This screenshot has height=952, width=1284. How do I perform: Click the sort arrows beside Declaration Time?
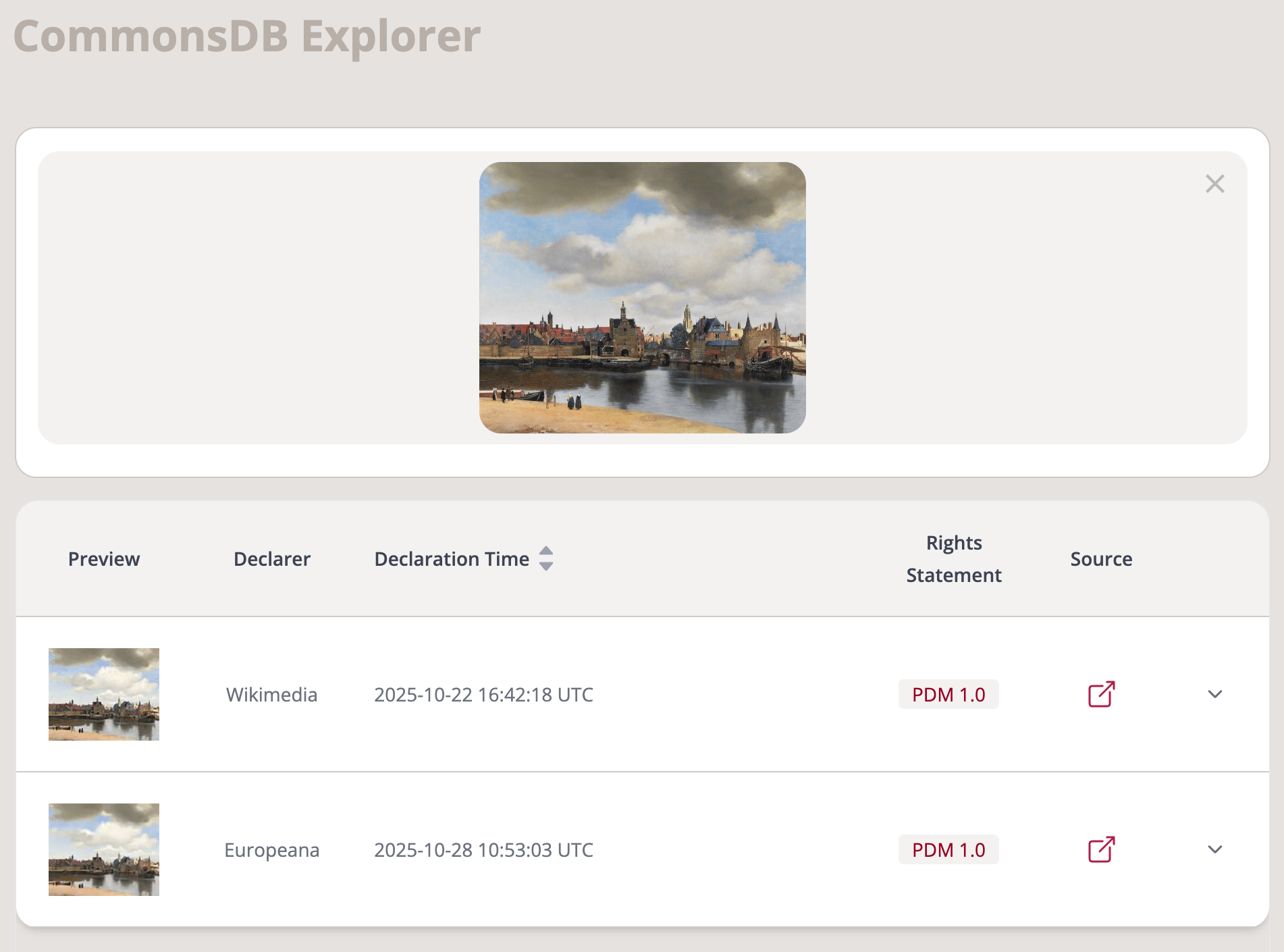pyautogui.click(x=546, y=558)
